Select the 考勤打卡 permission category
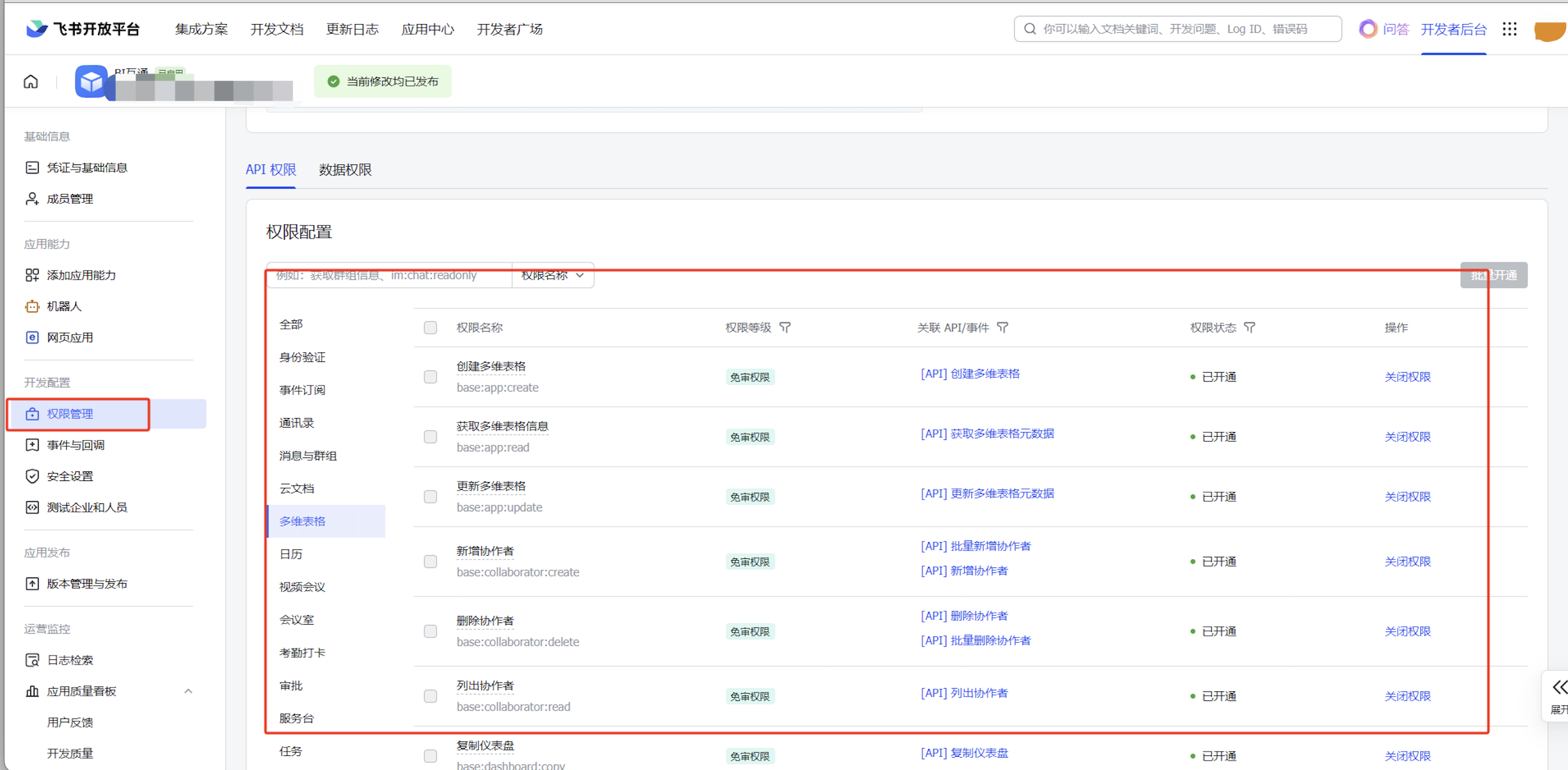This screenshot has height=770, width=1568. [x=302, y=653]
